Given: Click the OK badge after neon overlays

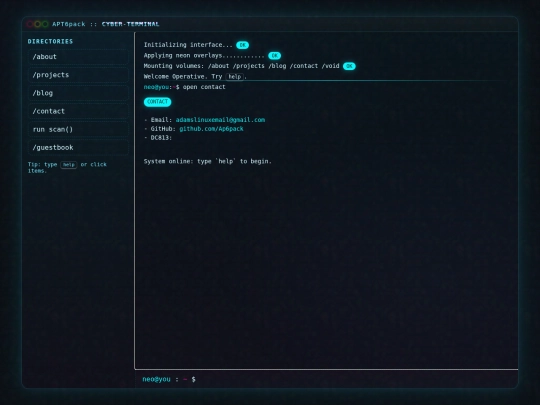Looking at the screenshot, I should point(274,55).
